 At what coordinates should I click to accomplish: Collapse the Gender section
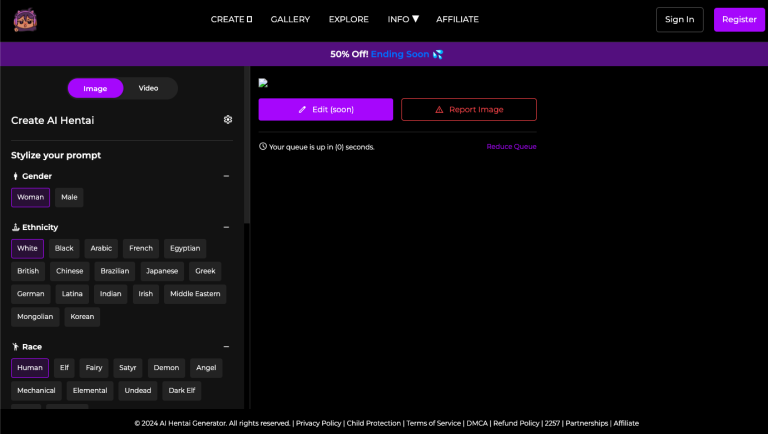226,176
